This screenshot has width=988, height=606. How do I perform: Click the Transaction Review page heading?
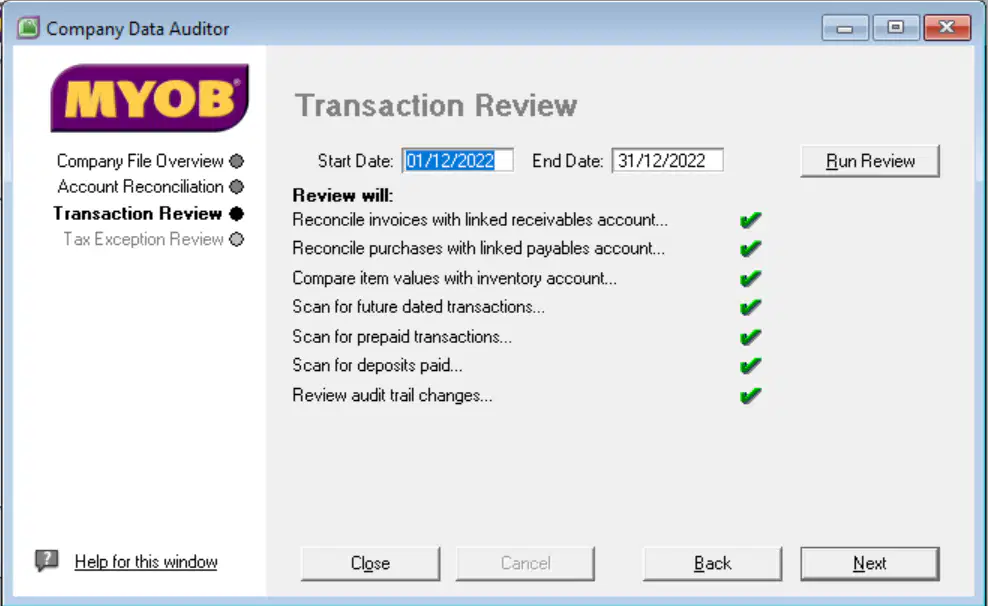pyautogui.click(x=436, y=105)
